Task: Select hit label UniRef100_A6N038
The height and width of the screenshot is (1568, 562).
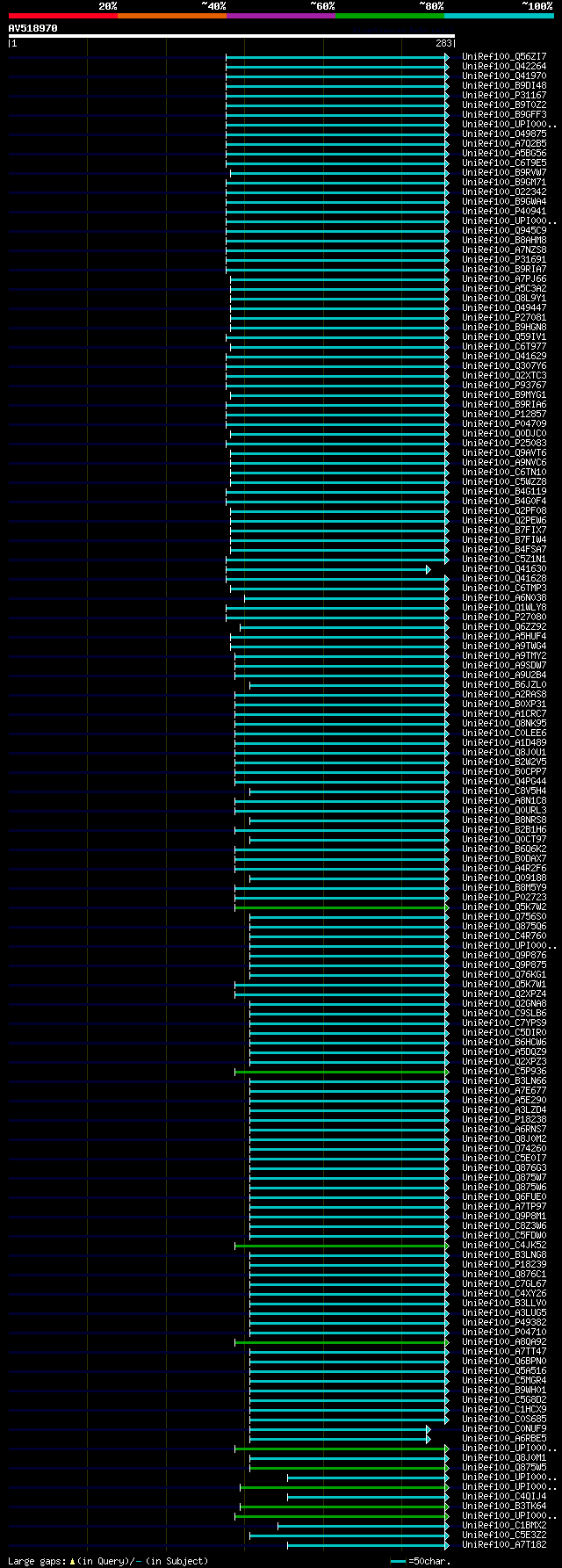Action: pyautogui.click(x=504, y=597)
